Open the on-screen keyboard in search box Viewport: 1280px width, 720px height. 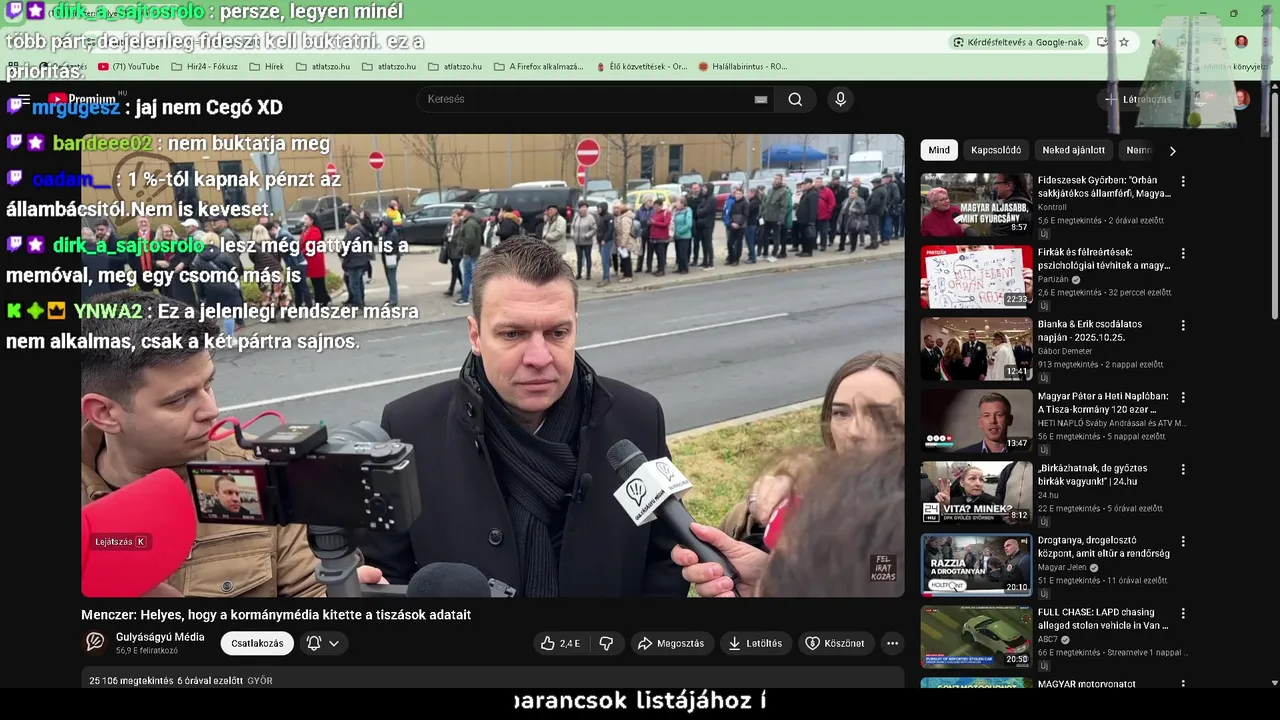(761, 99)
